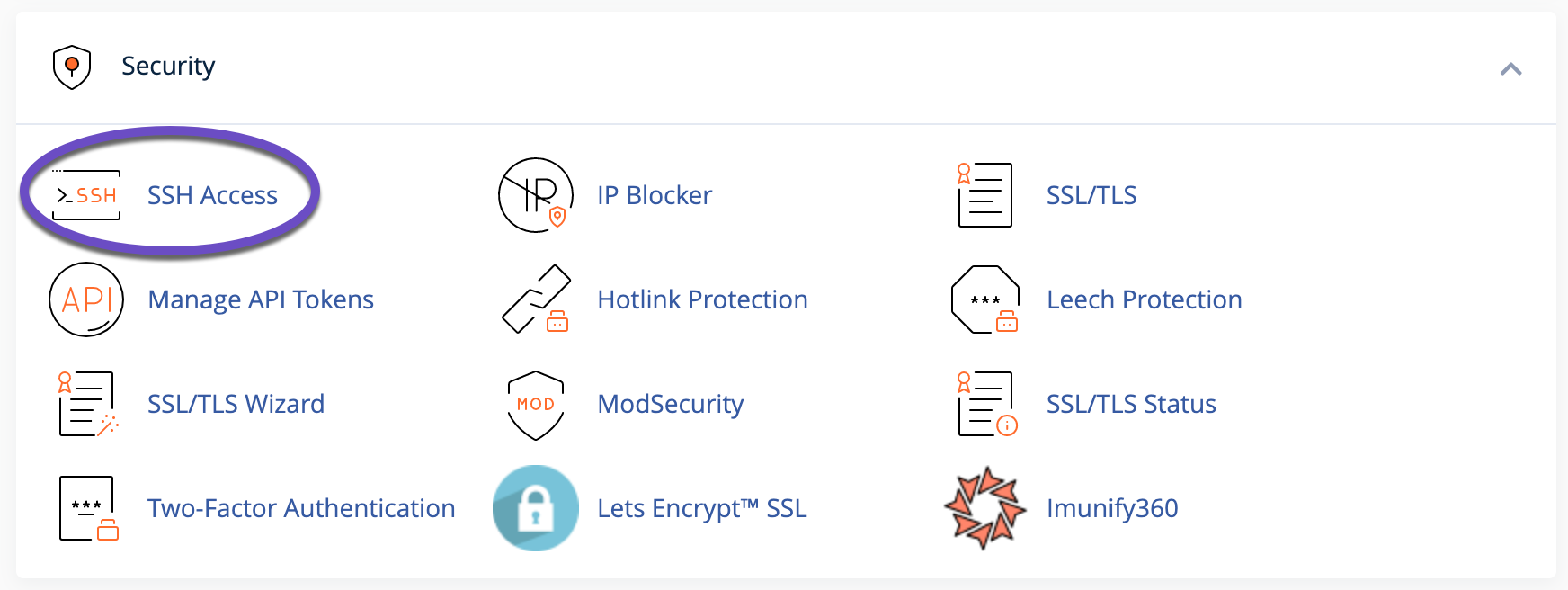1568x590 pixels.
Task: Click the Lets Encrypt SSL padlock icon
Action: click(536, 508)
